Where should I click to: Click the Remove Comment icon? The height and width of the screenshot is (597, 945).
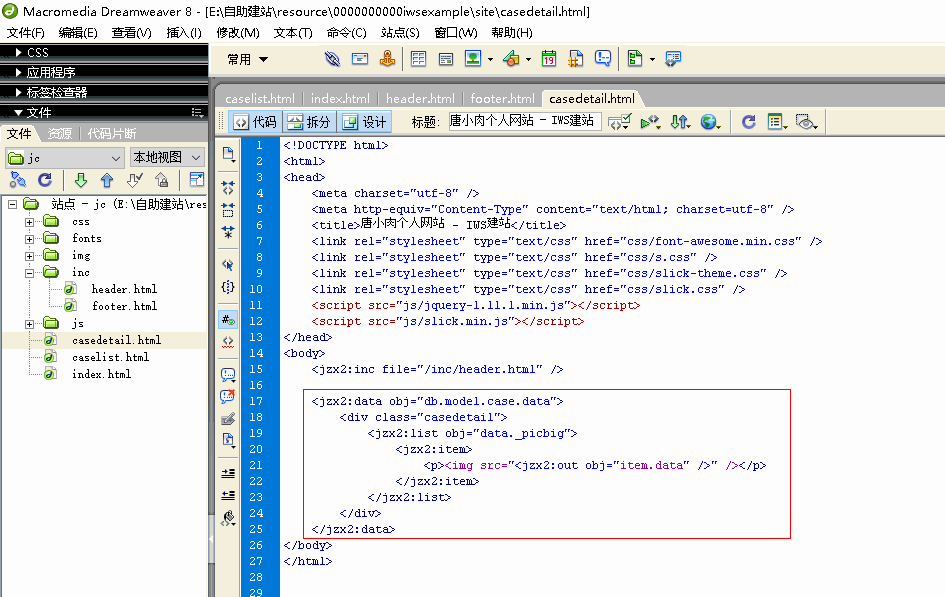228,396
